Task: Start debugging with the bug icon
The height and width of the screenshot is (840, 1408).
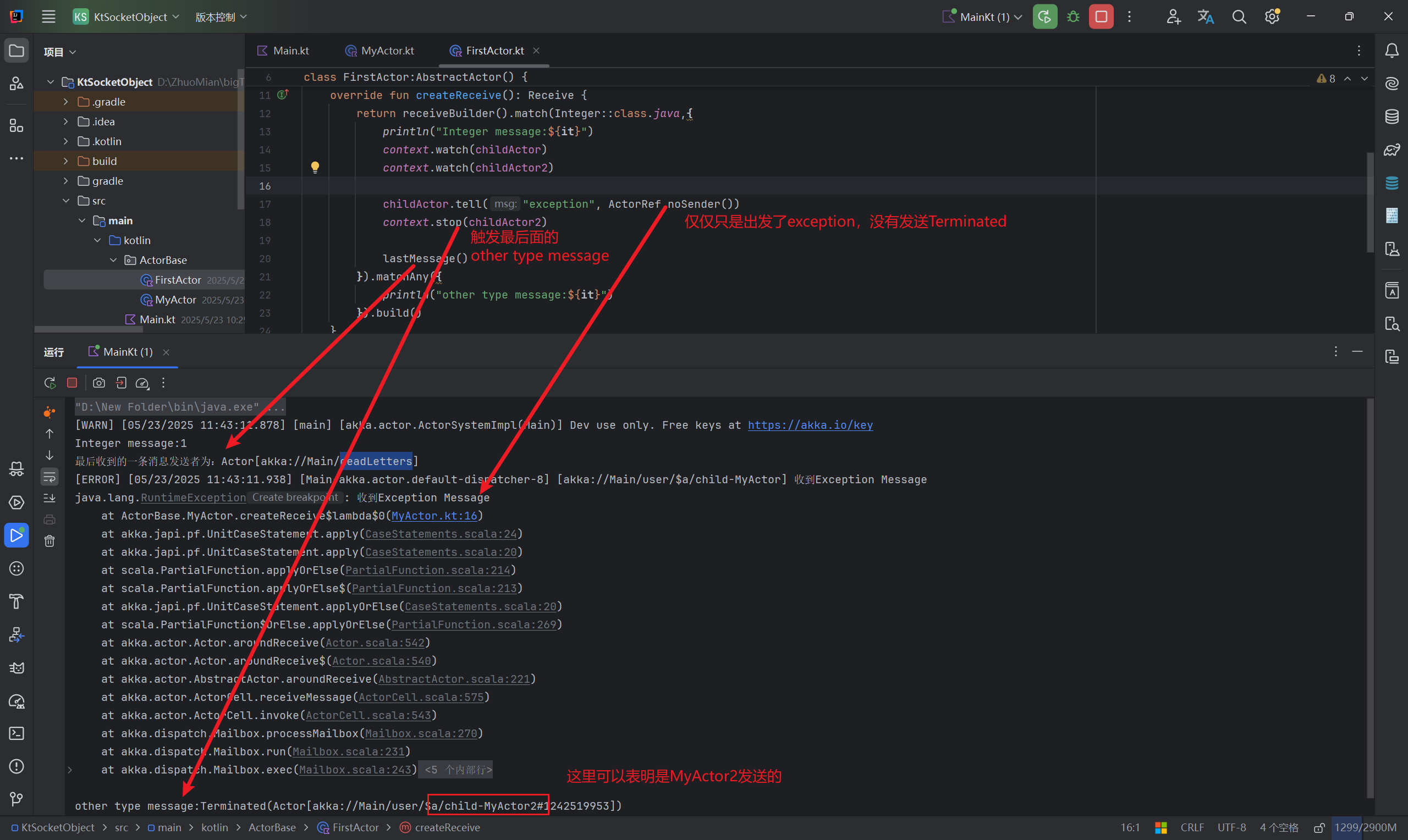Action: 1073,16
